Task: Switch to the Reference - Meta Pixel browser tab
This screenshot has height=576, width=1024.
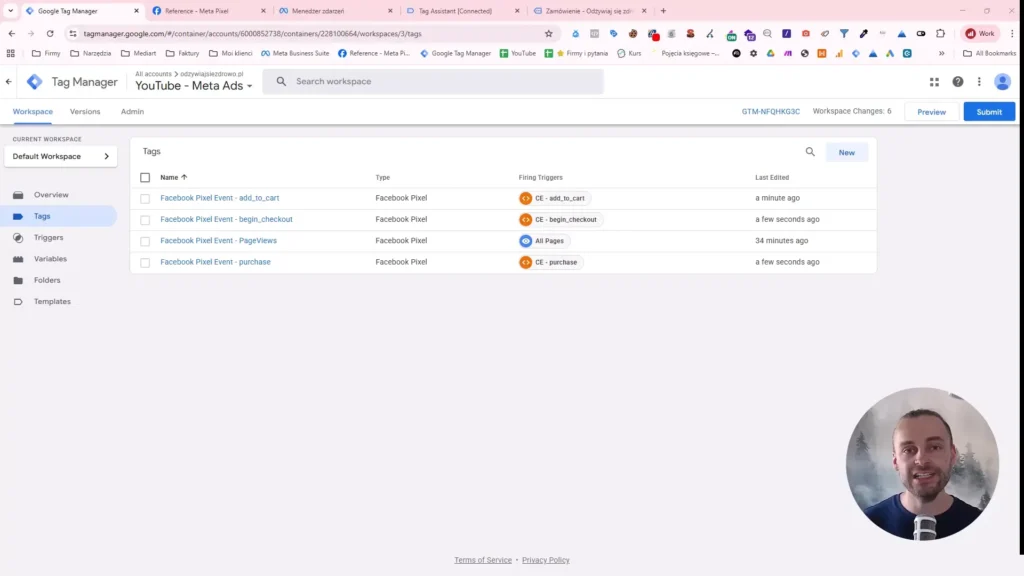Action: point(209,11)
